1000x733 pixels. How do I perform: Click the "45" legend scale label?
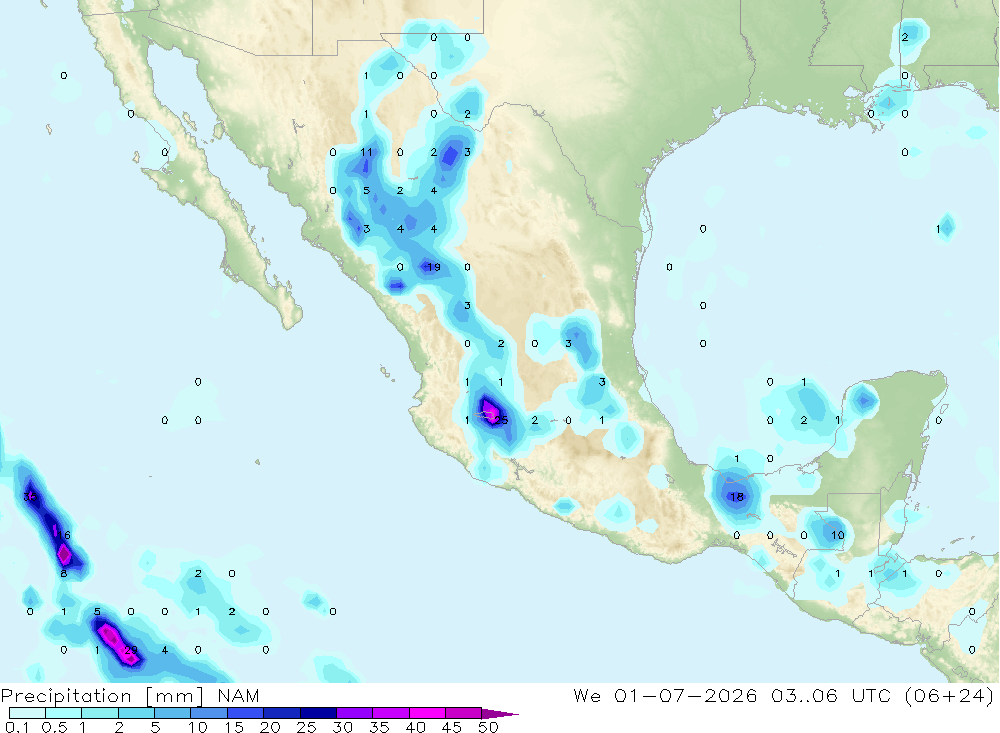tap(452, 727)
